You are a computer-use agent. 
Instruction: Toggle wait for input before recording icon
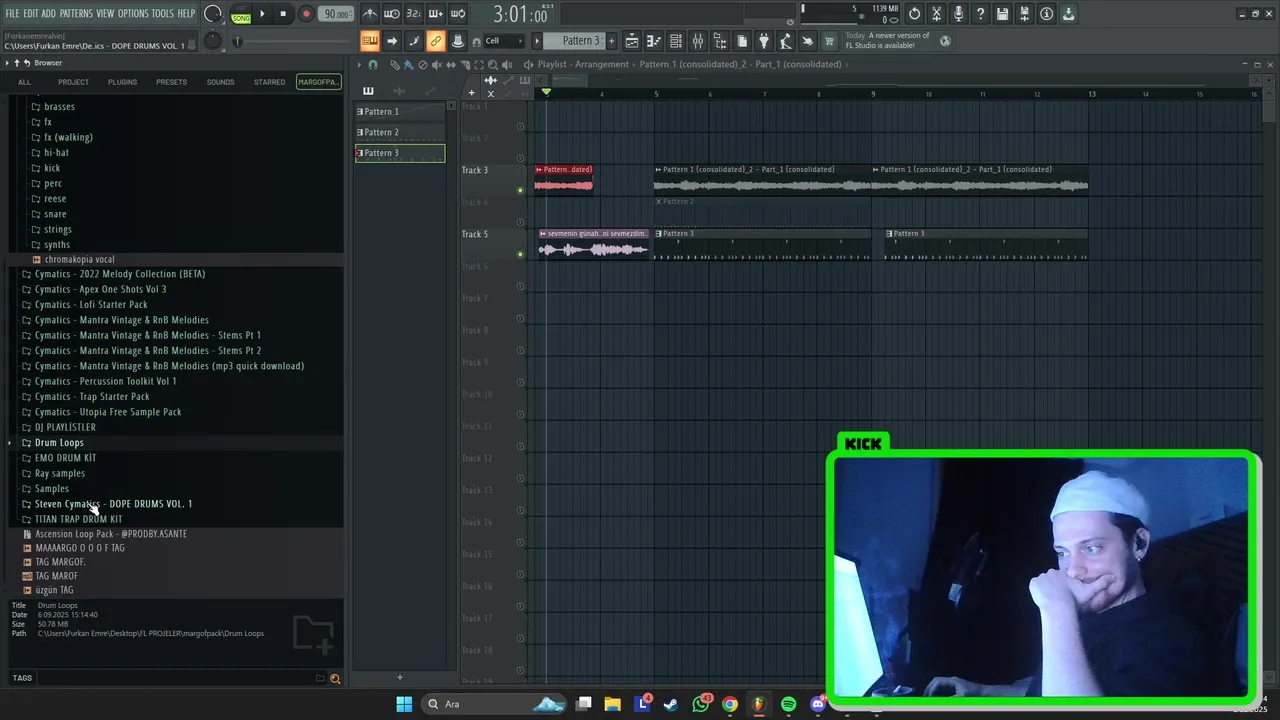pos(392,14)
